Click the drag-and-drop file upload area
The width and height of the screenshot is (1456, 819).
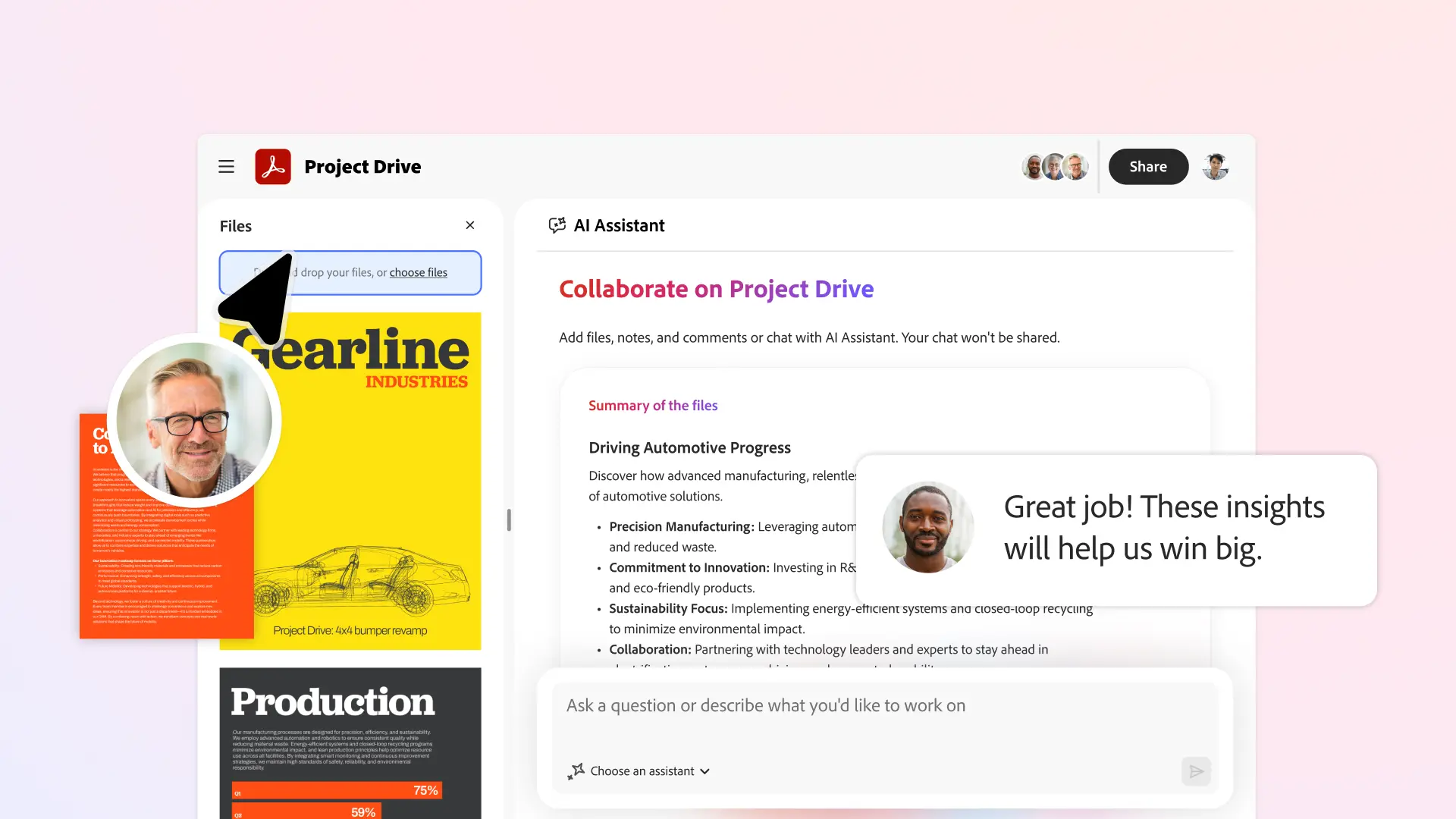pos(350,273)
